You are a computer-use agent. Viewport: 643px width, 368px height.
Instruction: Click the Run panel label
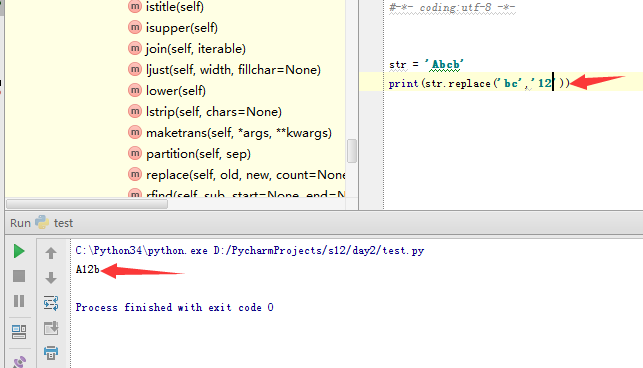point(20,223)
